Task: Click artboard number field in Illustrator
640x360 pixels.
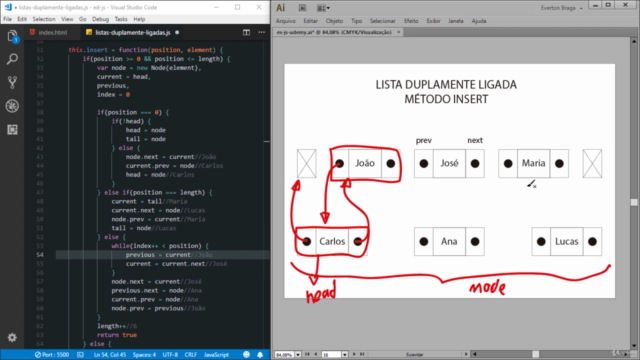Action: (331, 355)
